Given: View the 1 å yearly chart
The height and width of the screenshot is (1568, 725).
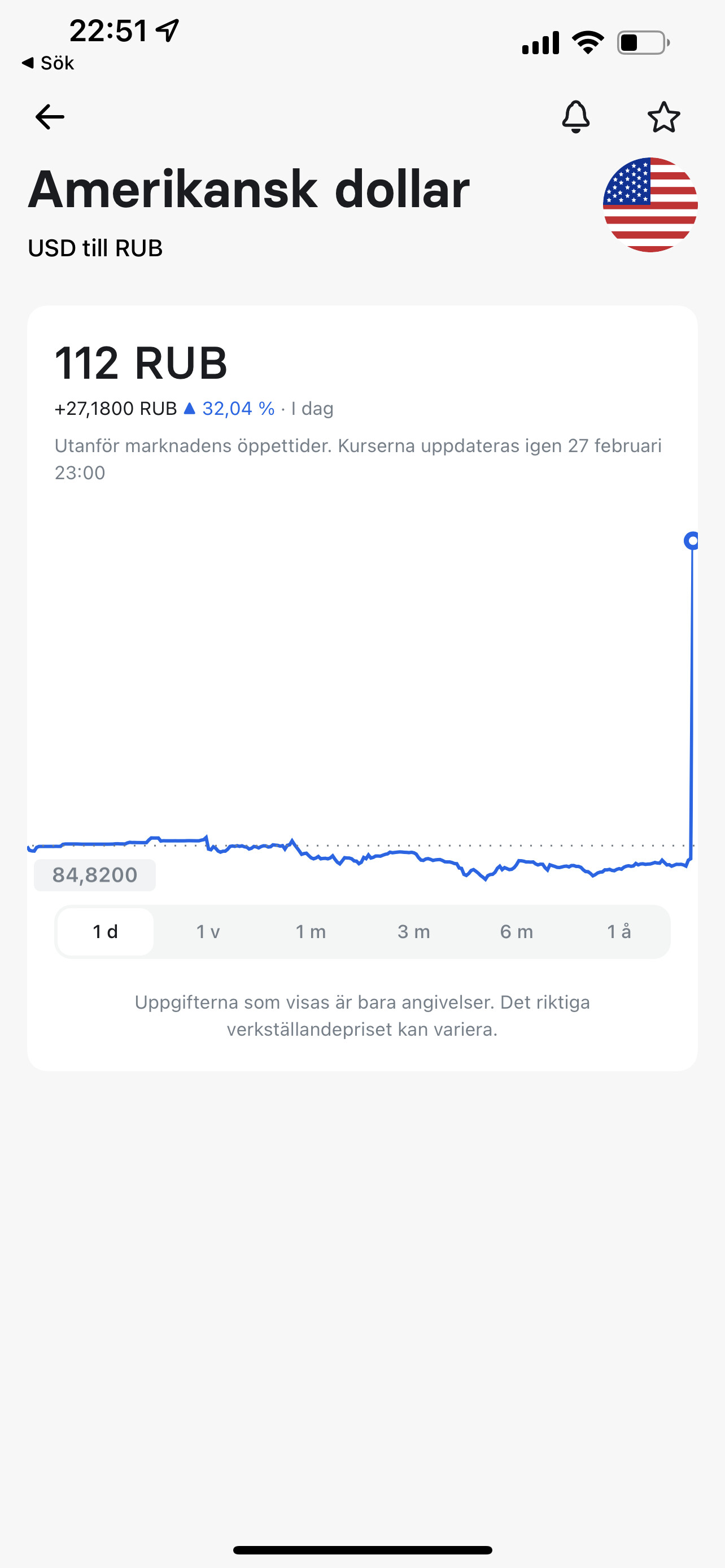Looking at the screenshot, I should coord(618,931).
